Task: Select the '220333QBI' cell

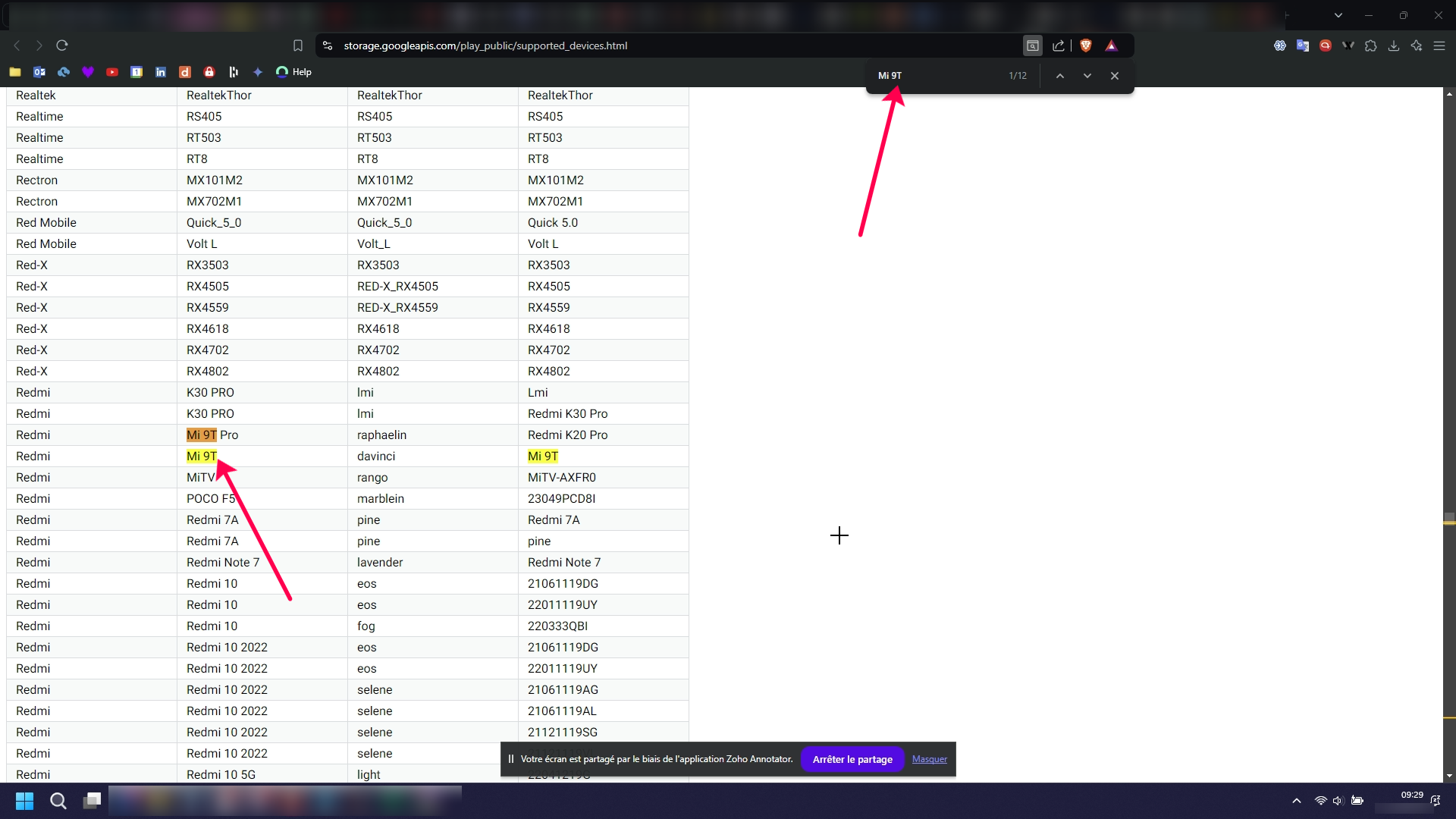Action: [603, 626]
